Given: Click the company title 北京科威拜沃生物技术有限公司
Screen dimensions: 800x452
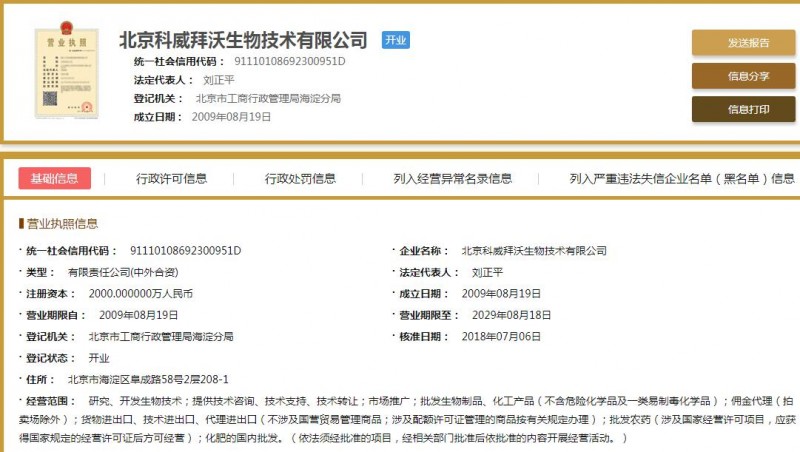Looking at the screenshot, I should point(243,40).
